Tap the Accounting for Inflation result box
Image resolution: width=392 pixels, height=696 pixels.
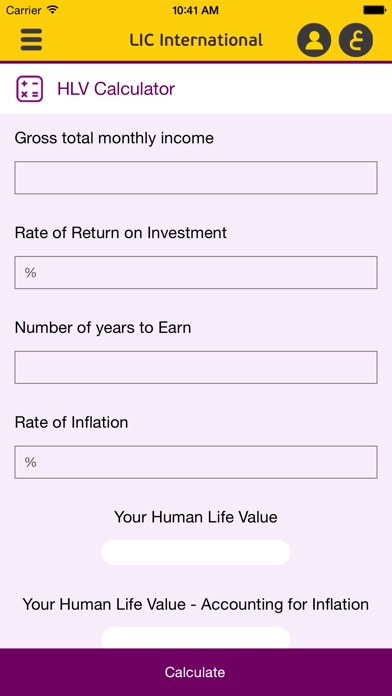196,637
